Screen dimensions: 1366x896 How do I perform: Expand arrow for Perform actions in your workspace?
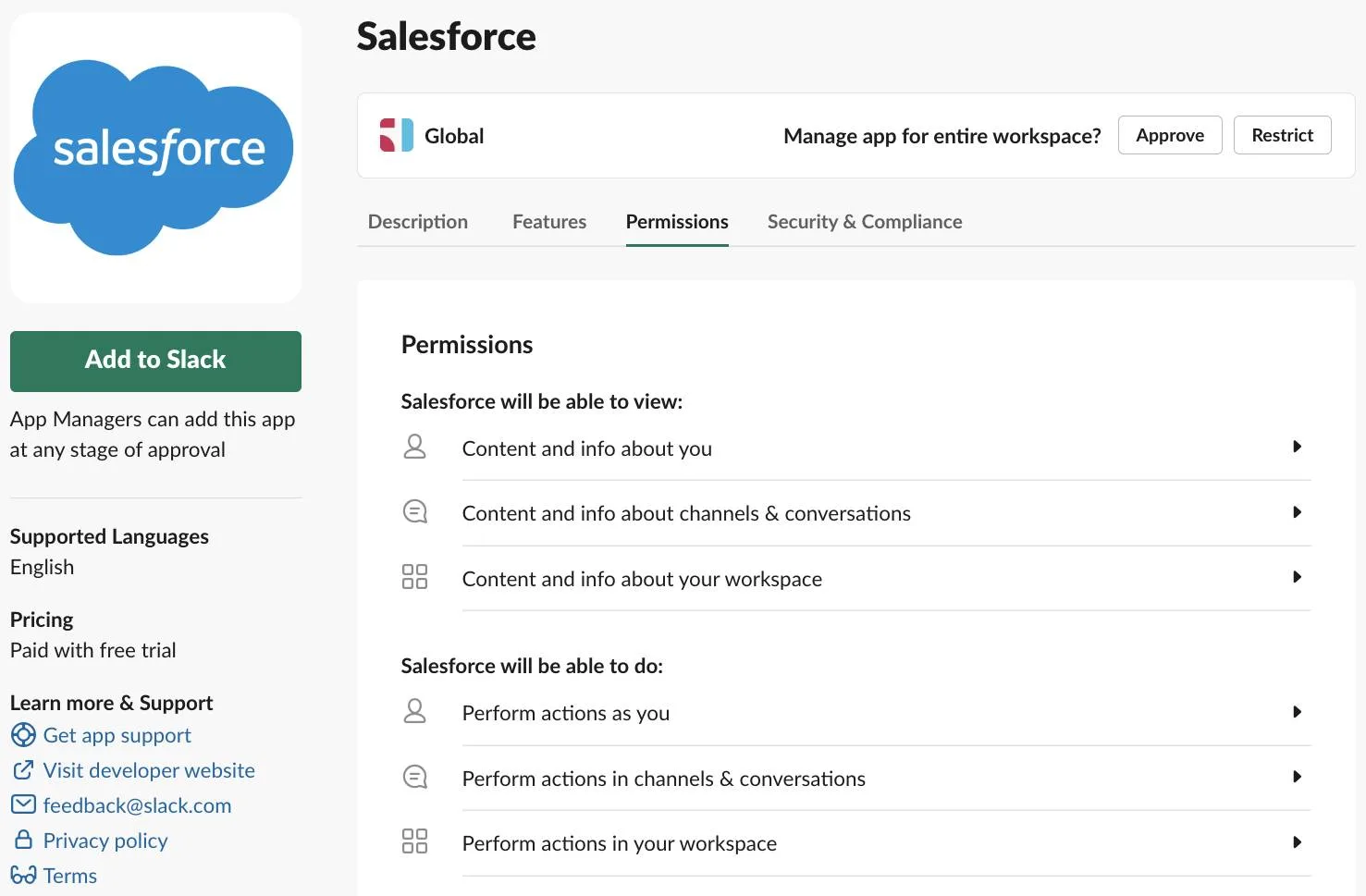click(x=1297, y=842)
